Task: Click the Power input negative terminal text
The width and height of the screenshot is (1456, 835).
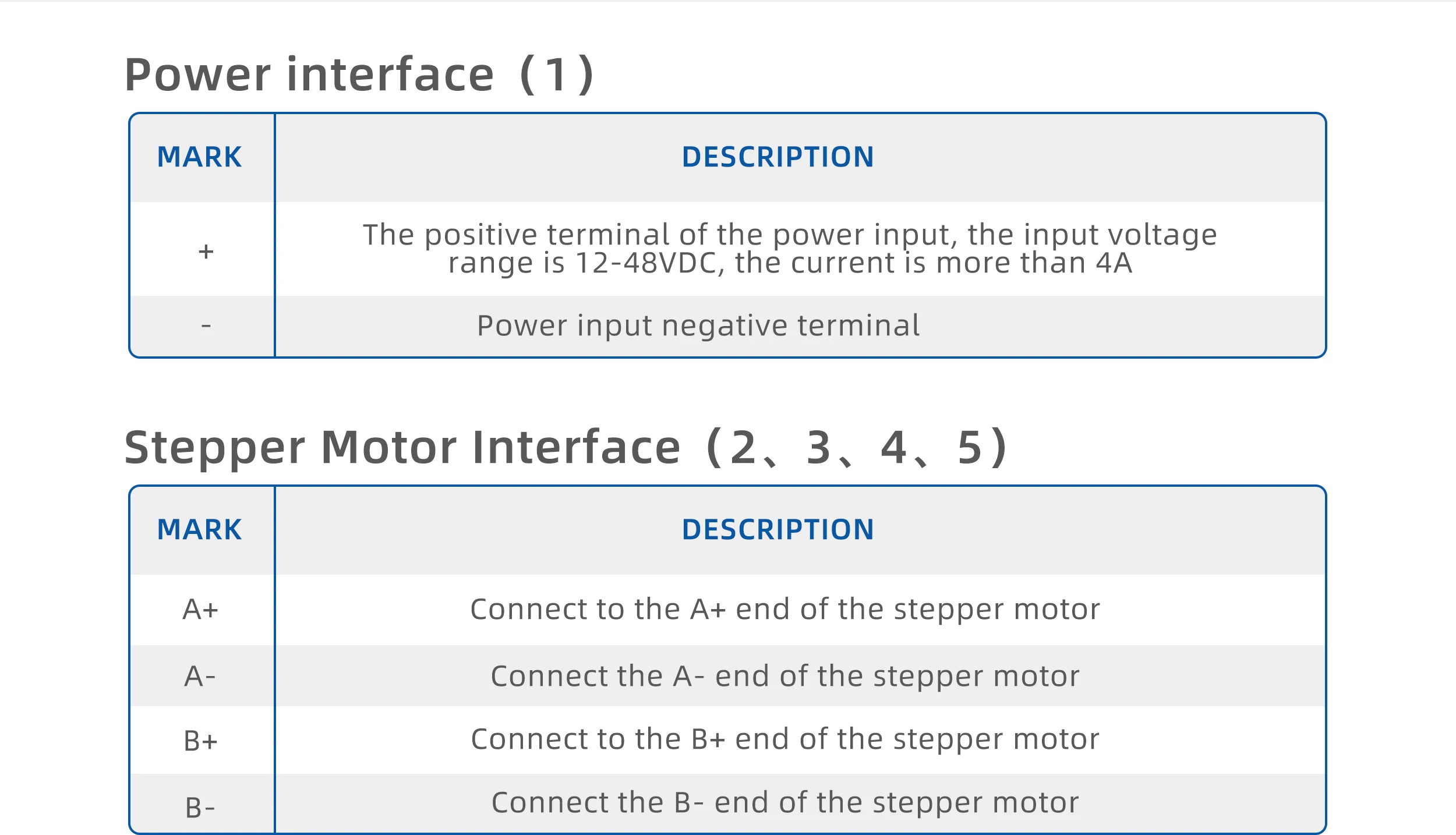Action: tap(698, 325)
